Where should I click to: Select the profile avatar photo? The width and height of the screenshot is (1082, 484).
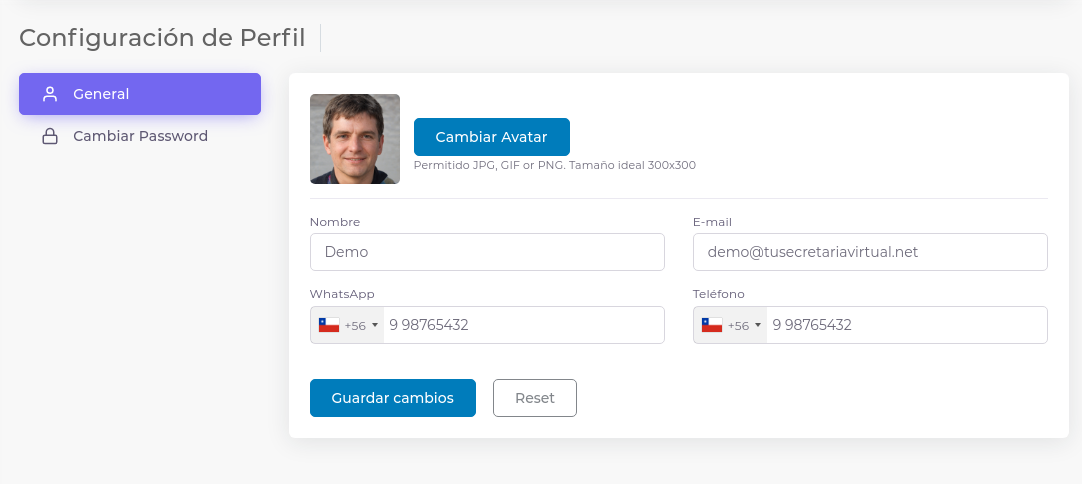355,139
